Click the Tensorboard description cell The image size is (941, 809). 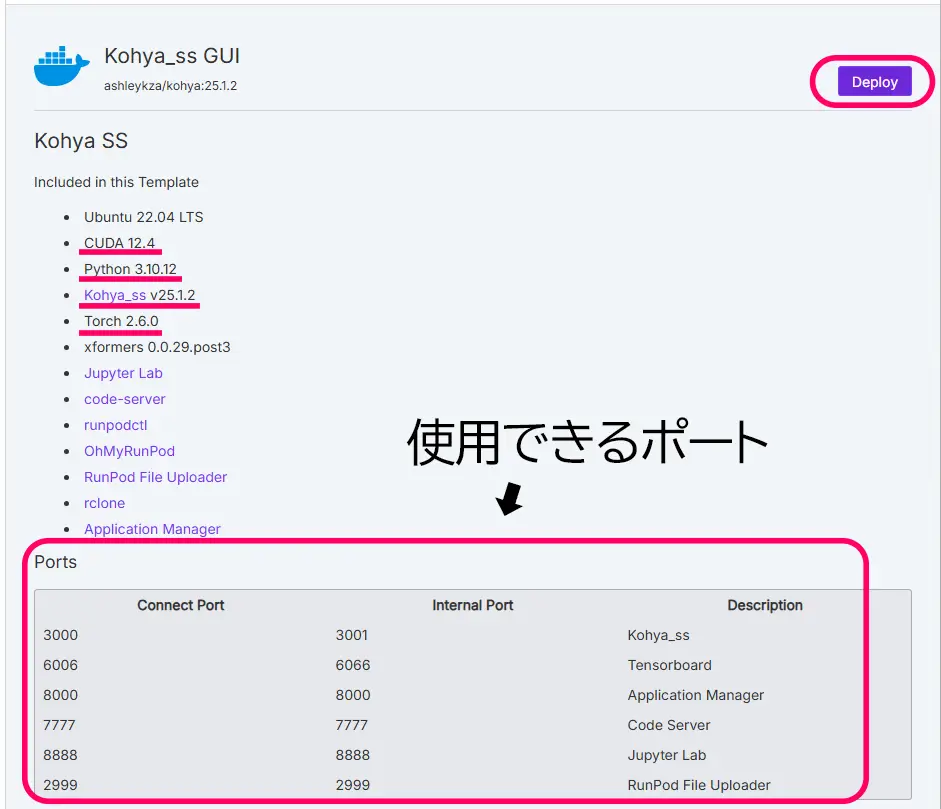pos(670,665)
